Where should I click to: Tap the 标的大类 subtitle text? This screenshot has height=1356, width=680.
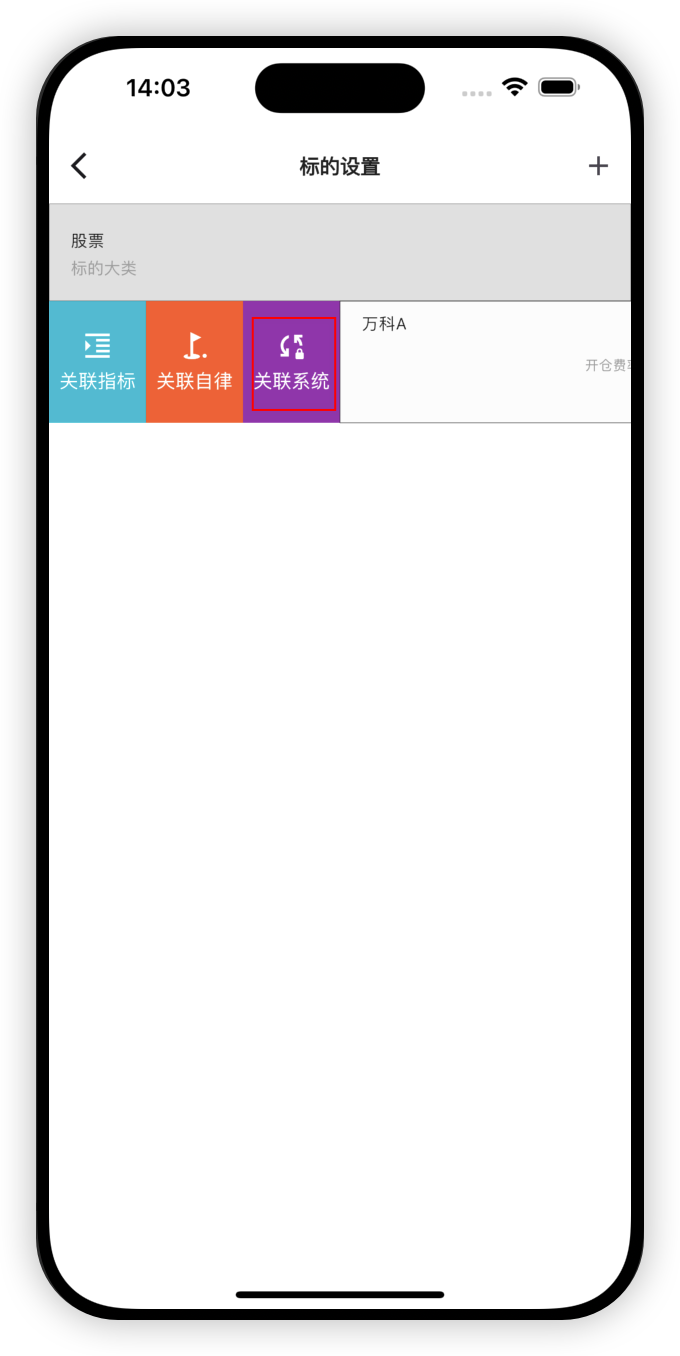click(x=103, y=269)
